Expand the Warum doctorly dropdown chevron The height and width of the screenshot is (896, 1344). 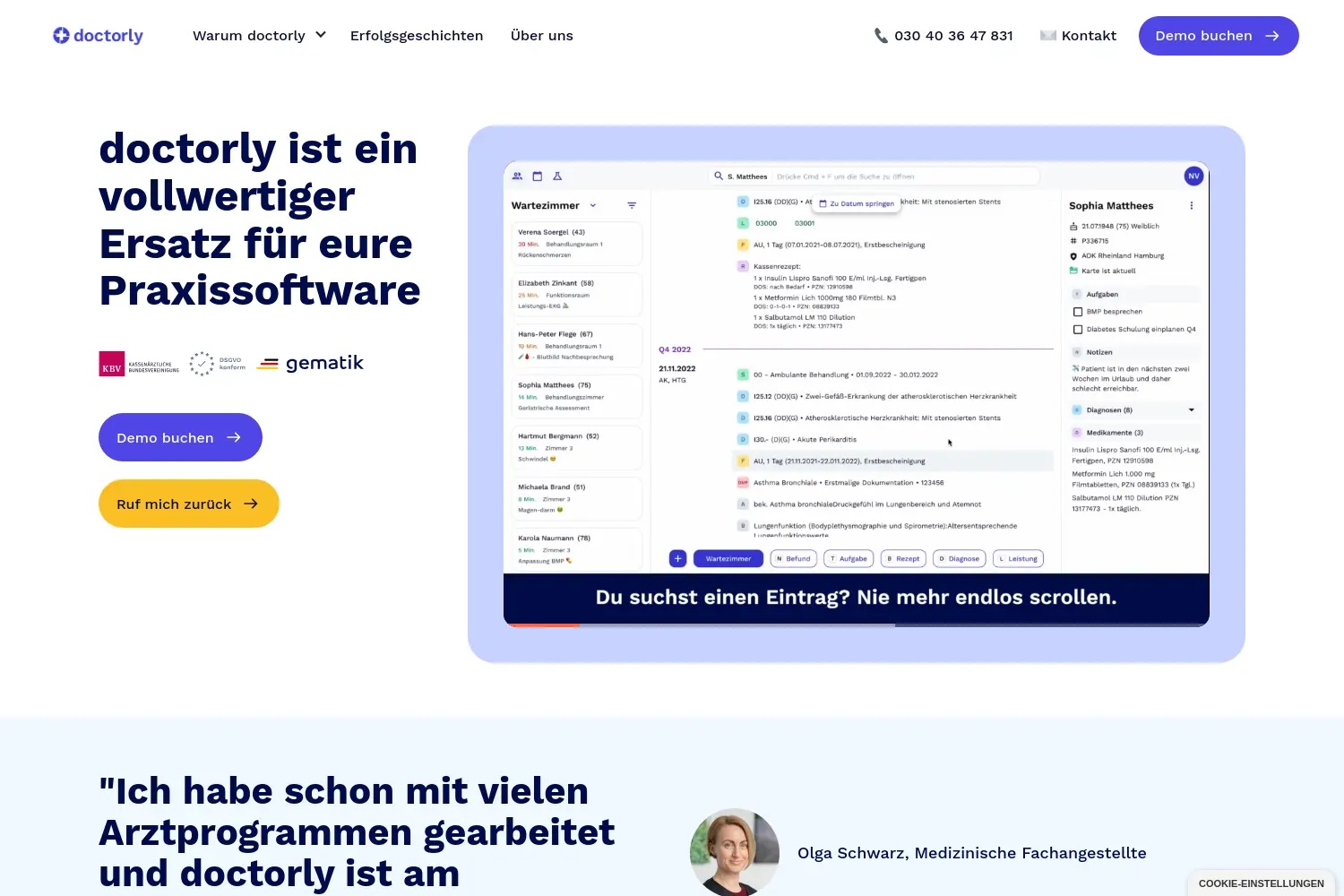point(321,35)
